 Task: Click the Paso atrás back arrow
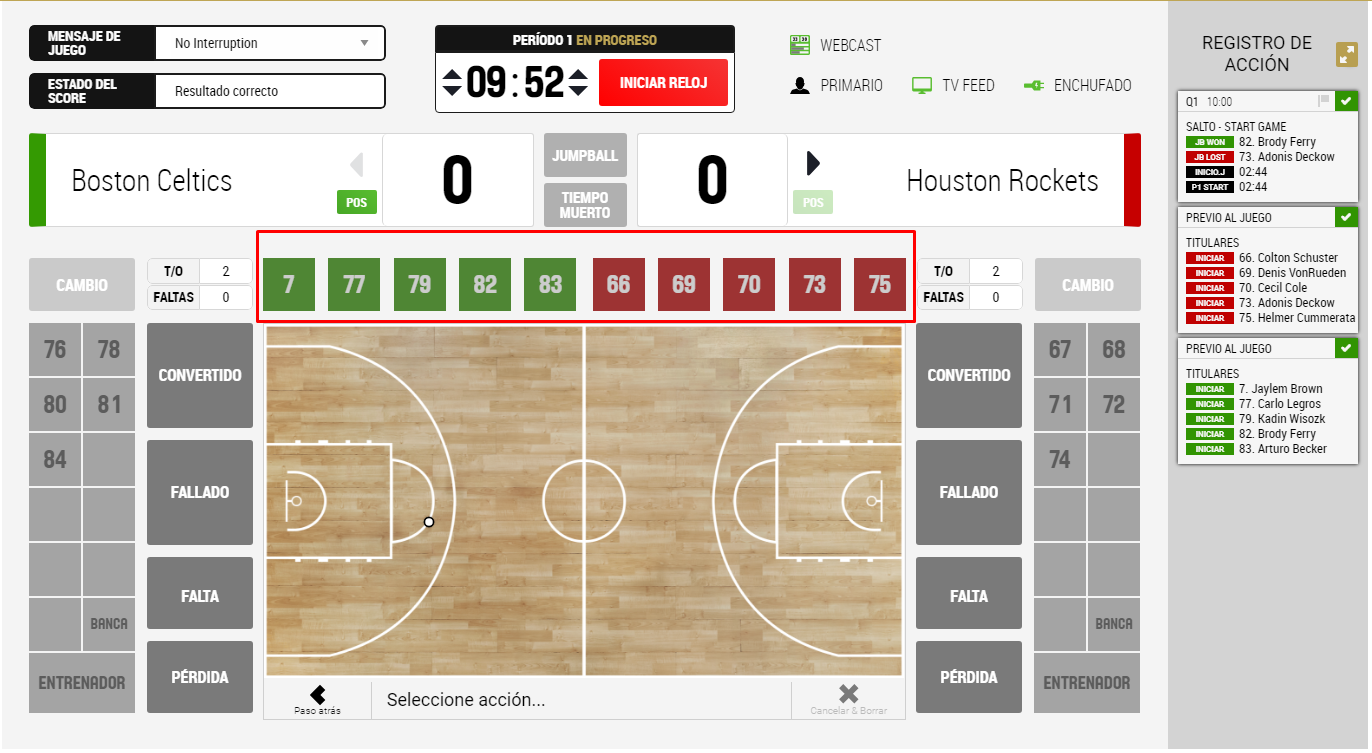click(x=317, y=694)
